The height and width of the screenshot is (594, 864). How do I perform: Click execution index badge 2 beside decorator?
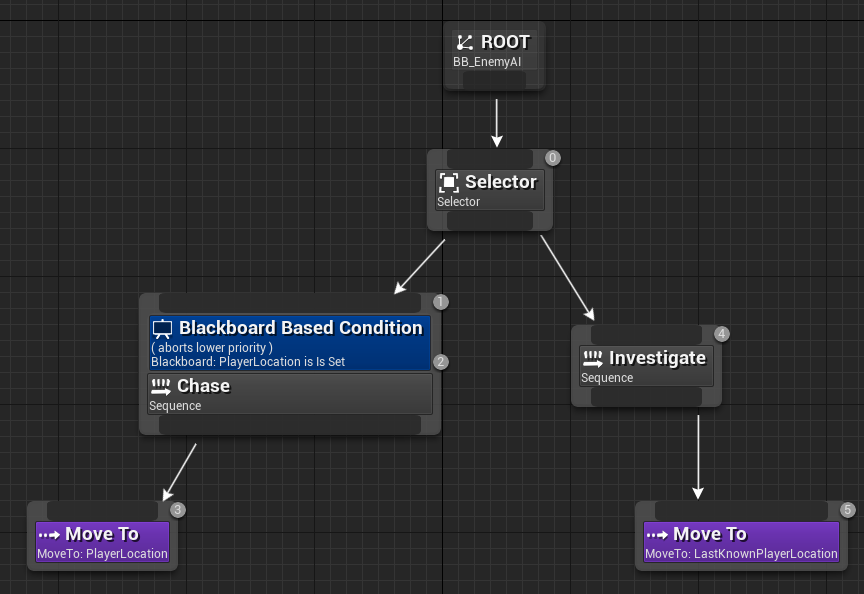[x=441, y=362]
